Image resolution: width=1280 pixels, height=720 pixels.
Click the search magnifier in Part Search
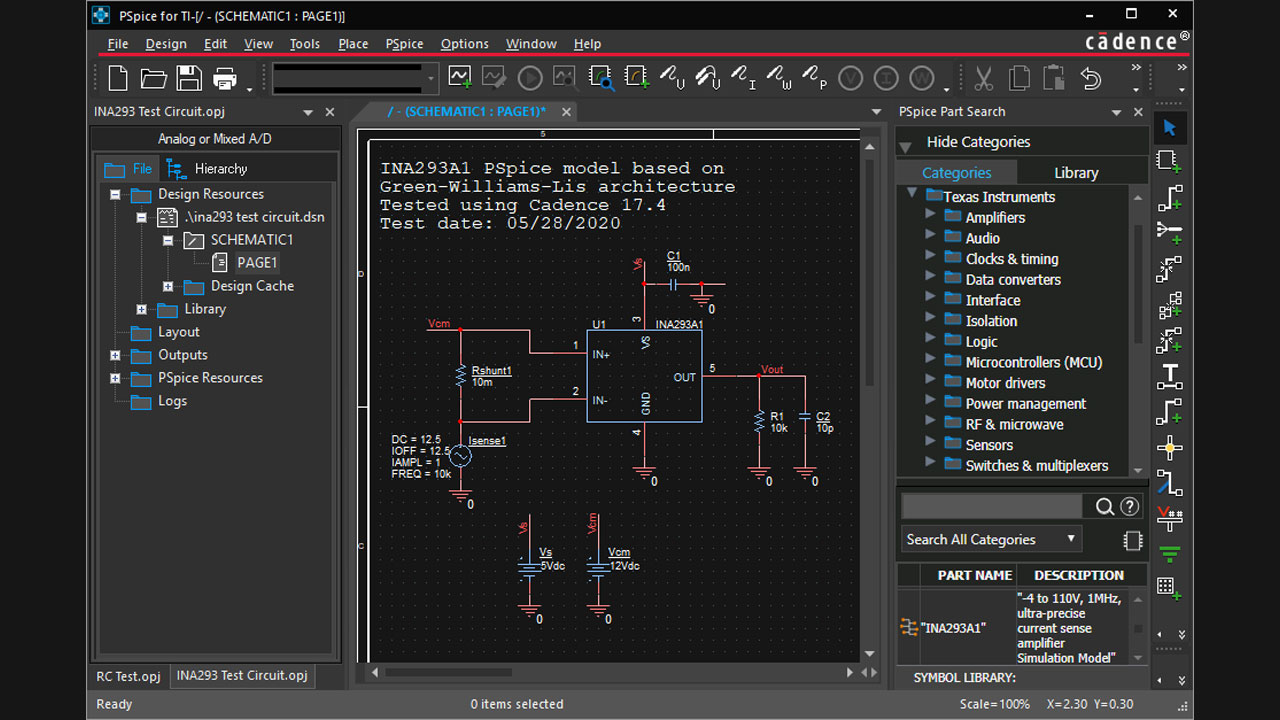tap(1105, 507)
